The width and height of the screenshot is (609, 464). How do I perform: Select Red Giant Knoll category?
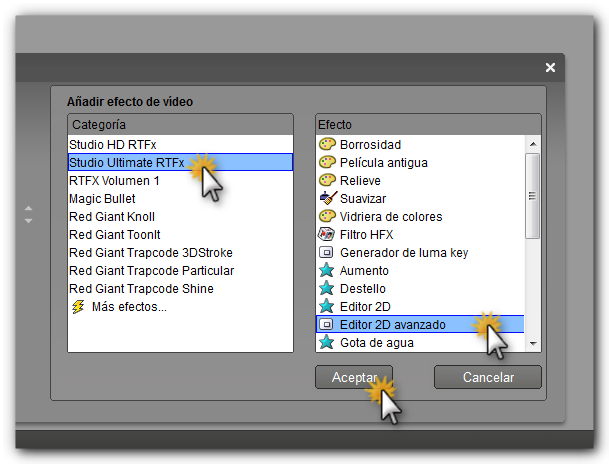[180, 216]
